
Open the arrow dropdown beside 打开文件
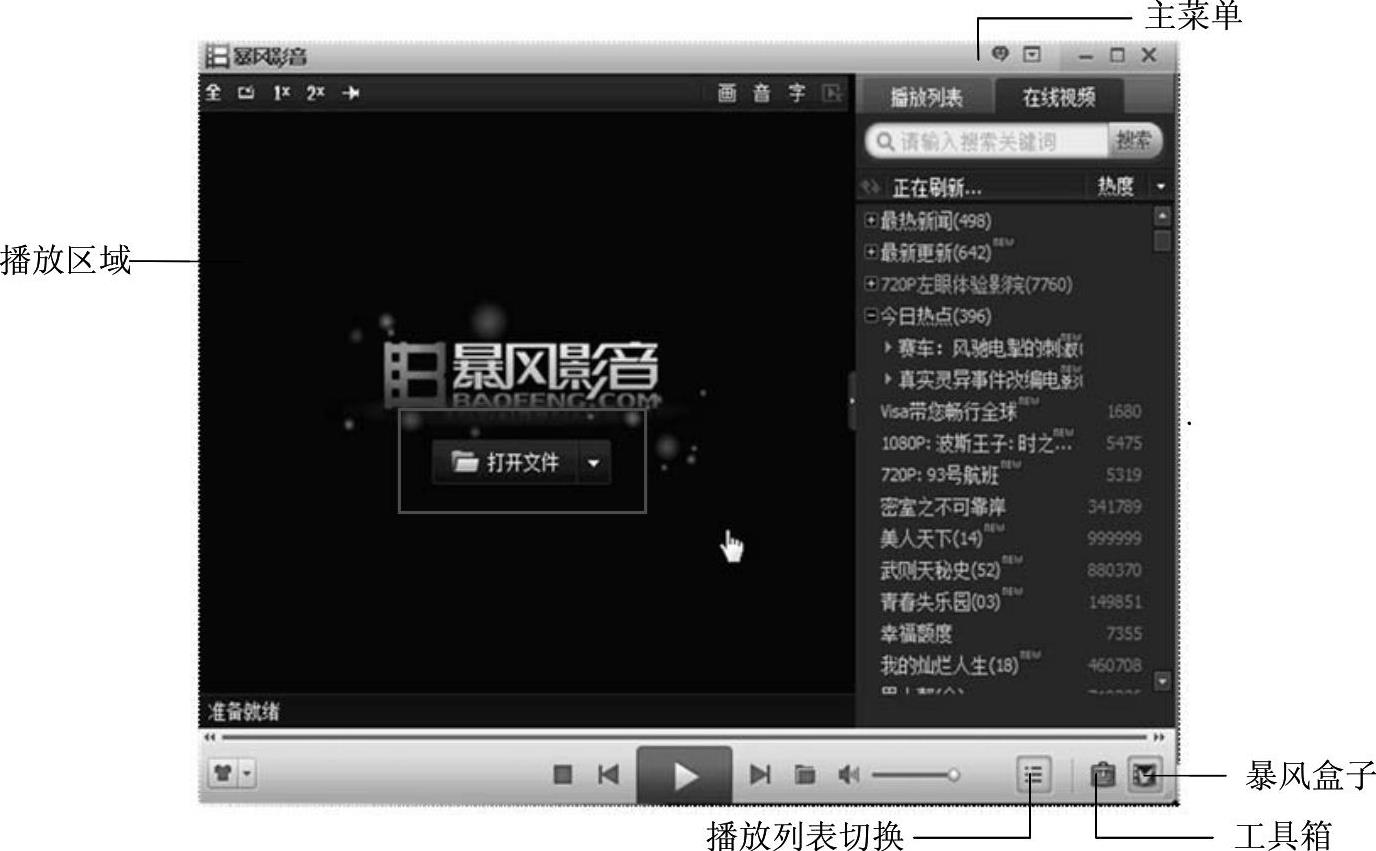(594, 463)
